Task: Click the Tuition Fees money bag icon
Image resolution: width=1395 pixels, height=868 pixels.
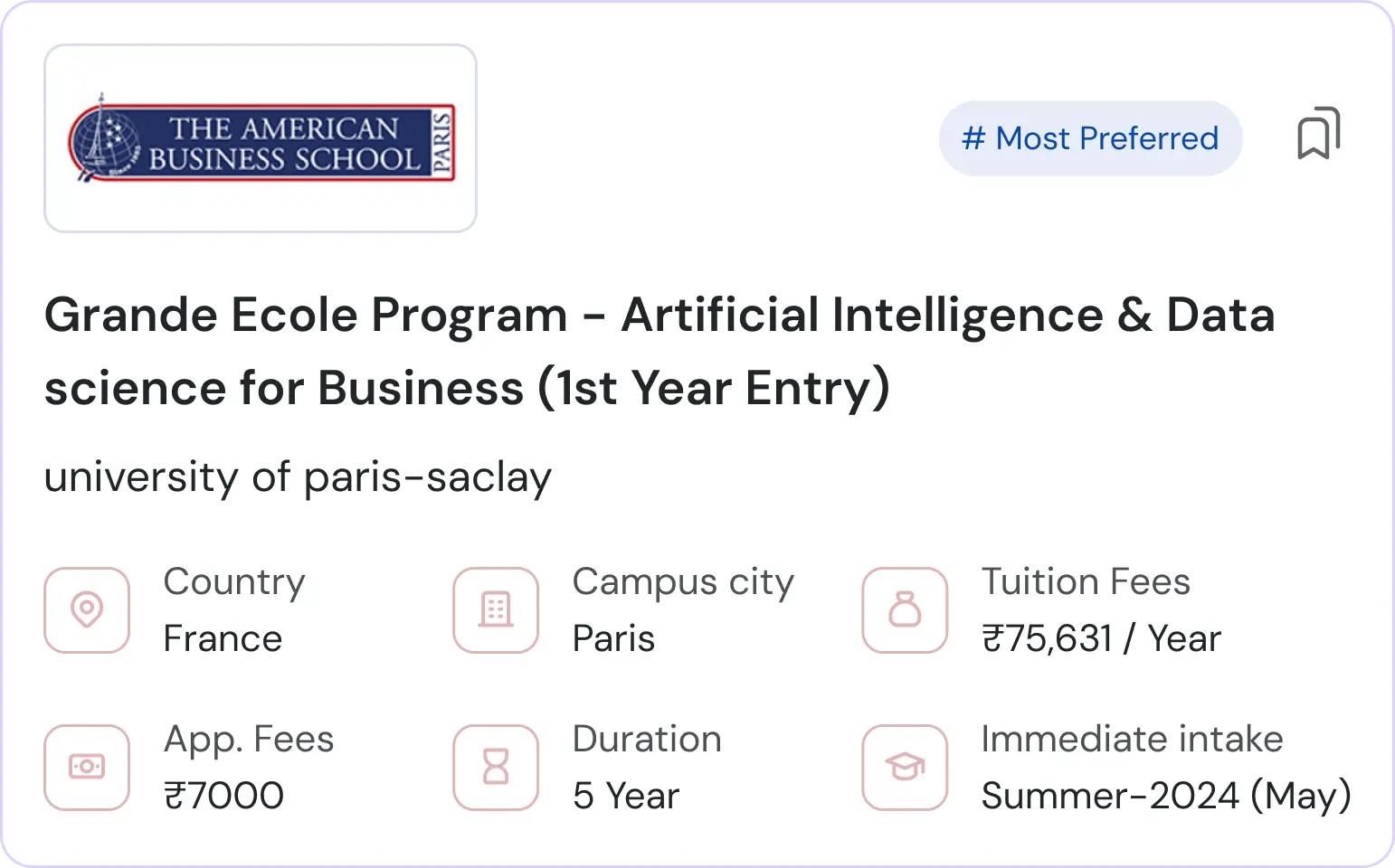Action: 905,610
